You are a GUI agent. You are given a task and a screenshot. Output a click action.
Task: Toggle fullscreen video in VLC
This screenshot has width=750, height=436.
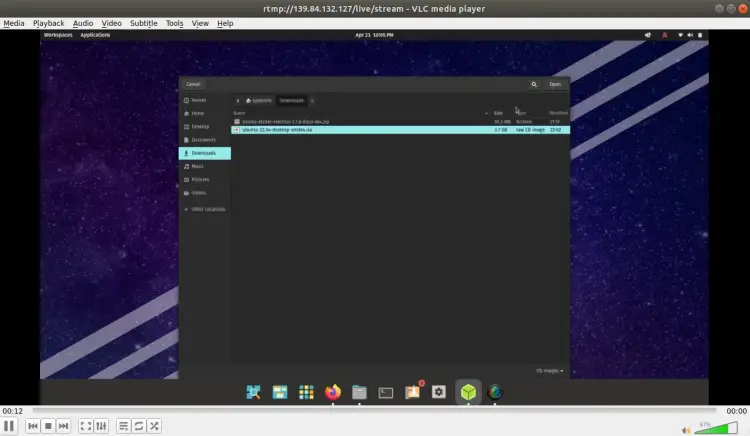pyautogui.click(x=86, y=426)
